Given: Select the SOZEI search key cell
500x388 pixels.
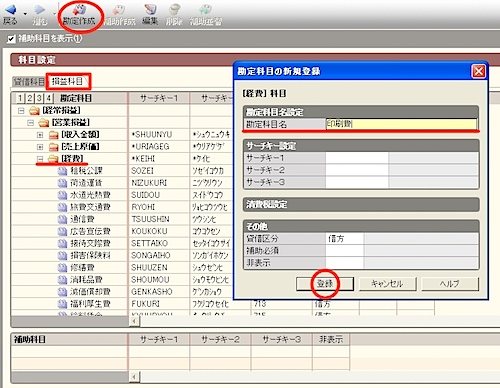Looking at the screenshot, I should pos(159,171).
